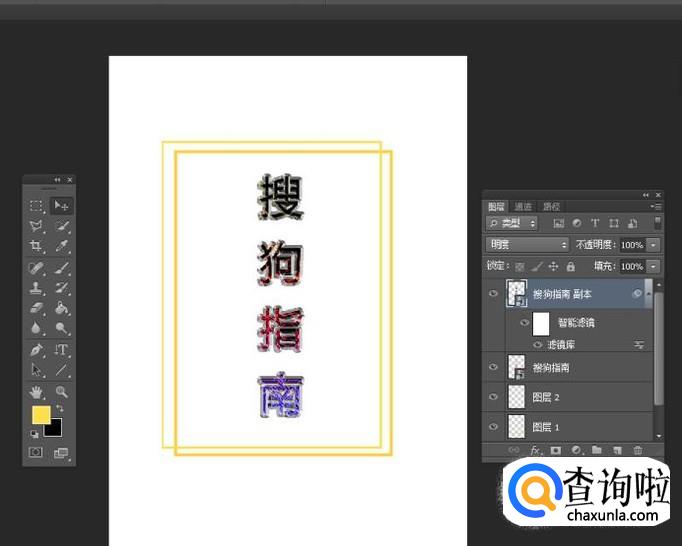The width and height of the screenshot is (682, 546).
Task: Collapse the Layers panel to icons
Action: [646, 195]
